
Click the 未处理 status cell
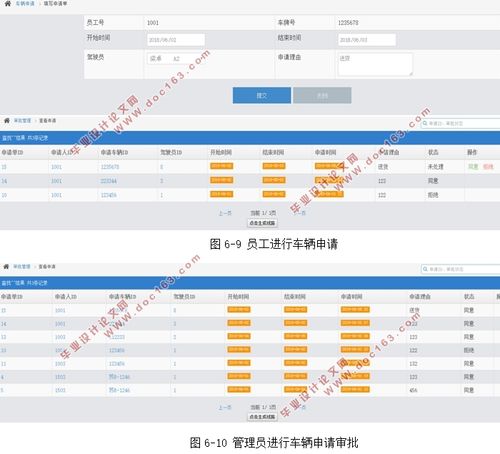pos(436,167)
